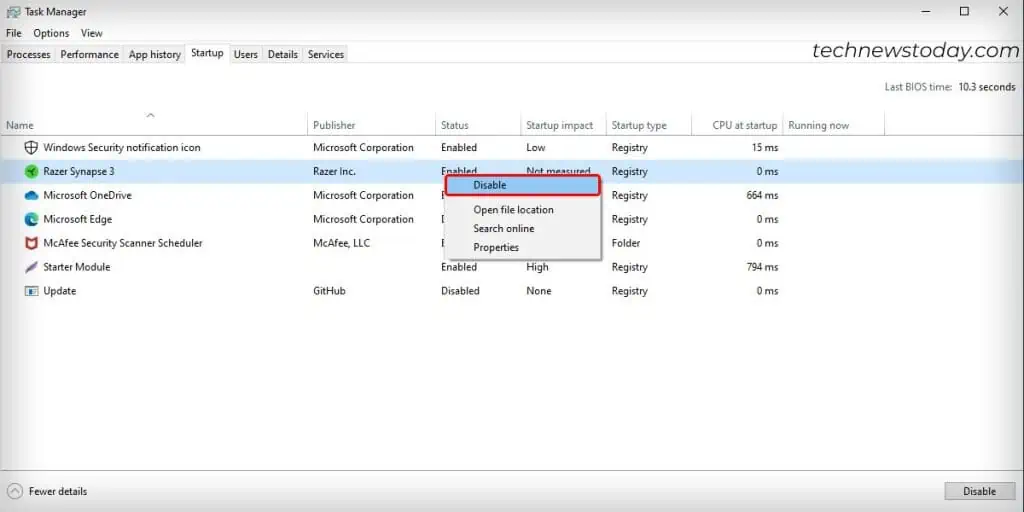Image resolution: width=1024 pixels, height=512 pixels.
Task: Select the Startup tab
Action: (207, 53)
